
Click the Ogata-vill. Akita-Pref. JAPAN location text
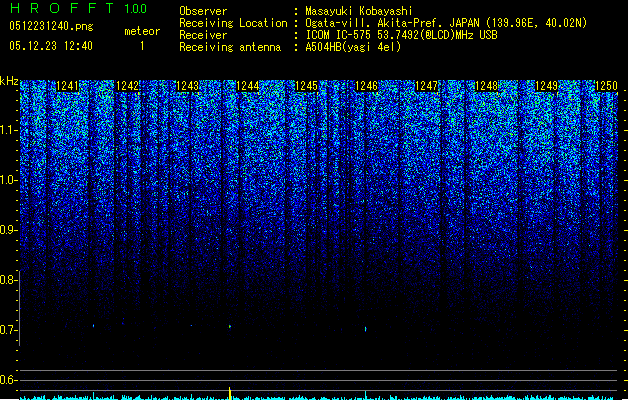(446, 23)
